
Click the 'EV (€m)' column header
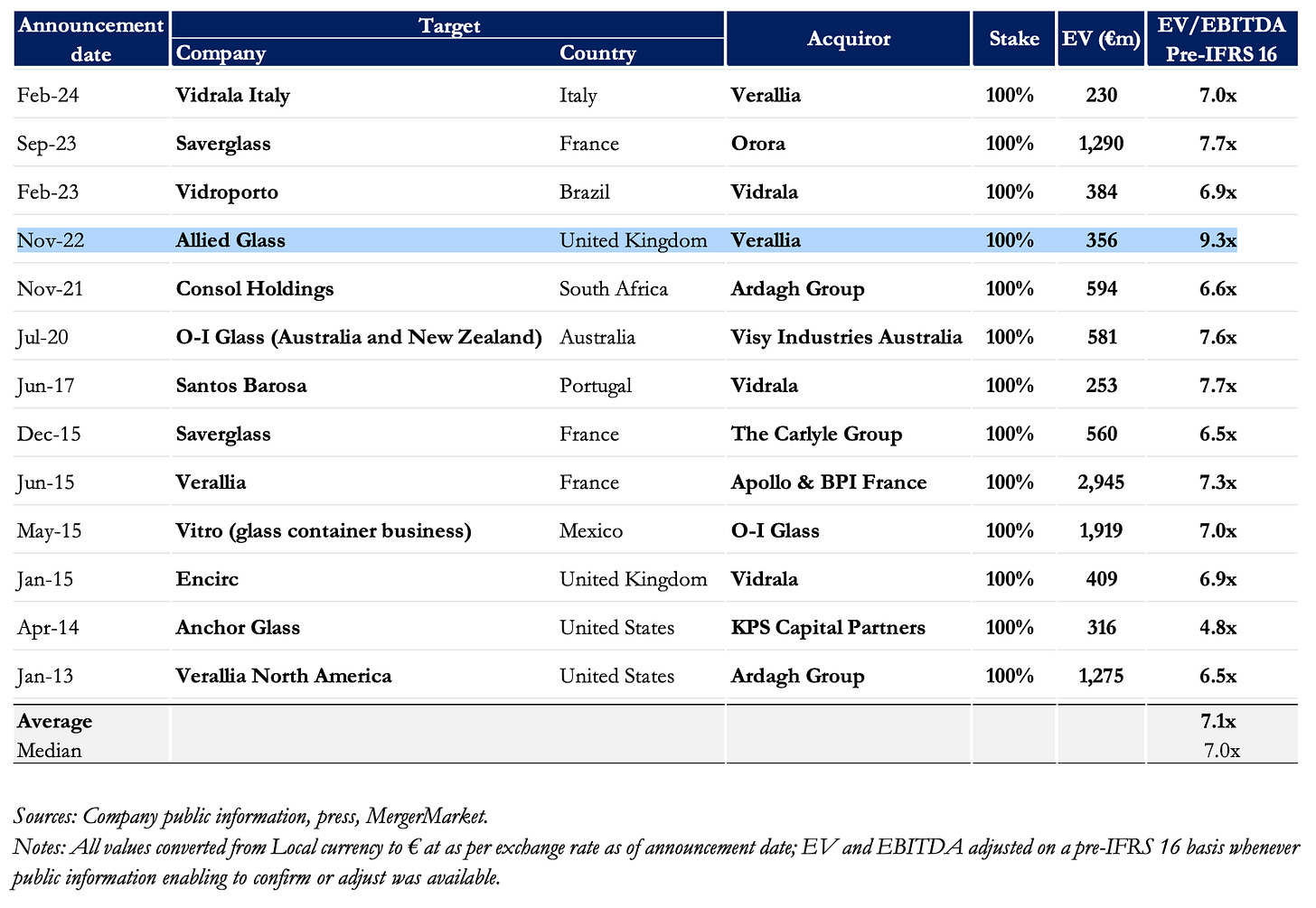click(1101, 39)
